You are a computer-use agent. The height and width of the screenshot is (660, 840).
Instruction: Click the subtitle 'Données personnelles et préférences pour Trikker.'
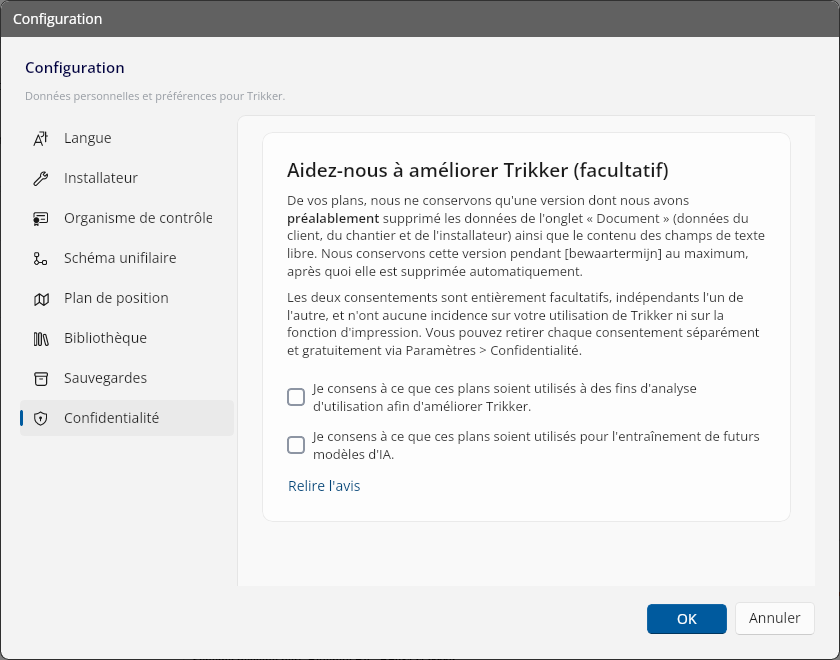[155, 96]
